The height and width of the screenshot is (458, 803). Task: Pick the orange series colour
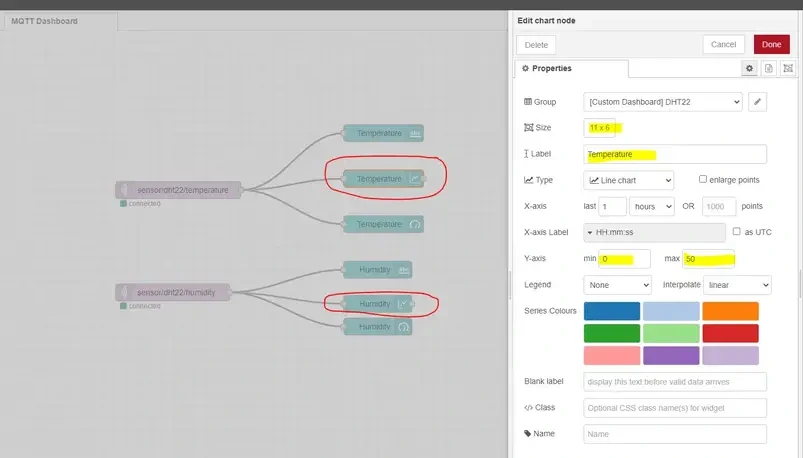730,311
